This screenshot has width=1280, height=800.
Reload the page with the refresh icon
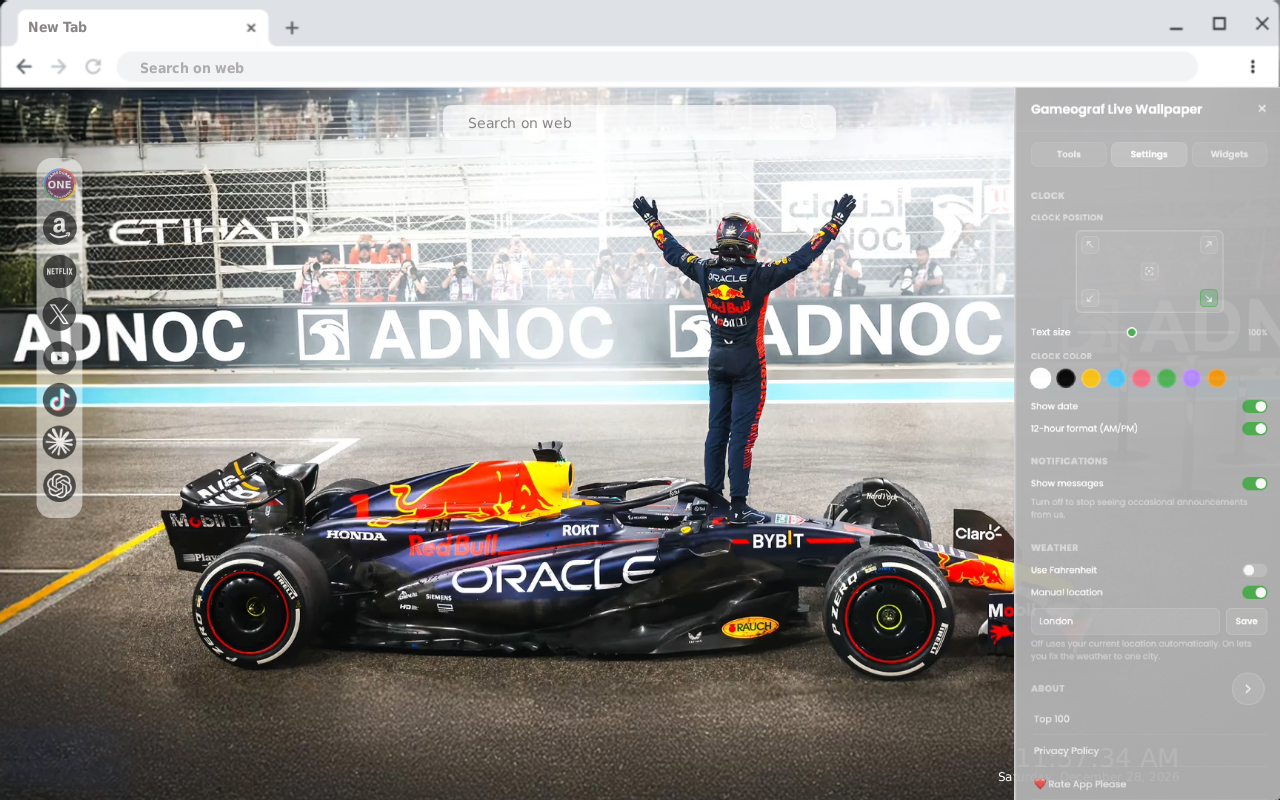pos(93,67)
